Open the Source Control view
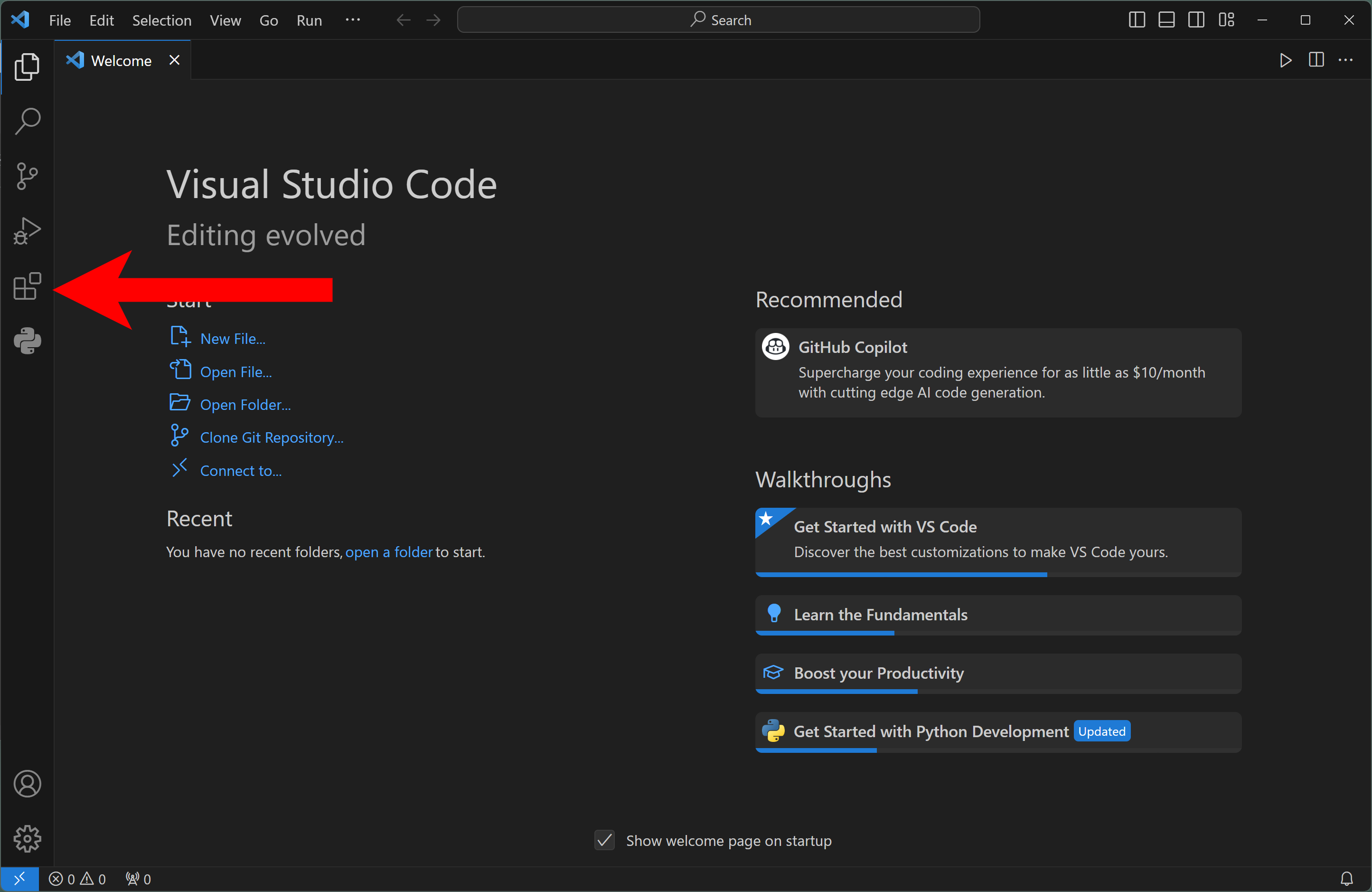The height and width of the screenshot is (892, 1372). click(x=27, y=176)
